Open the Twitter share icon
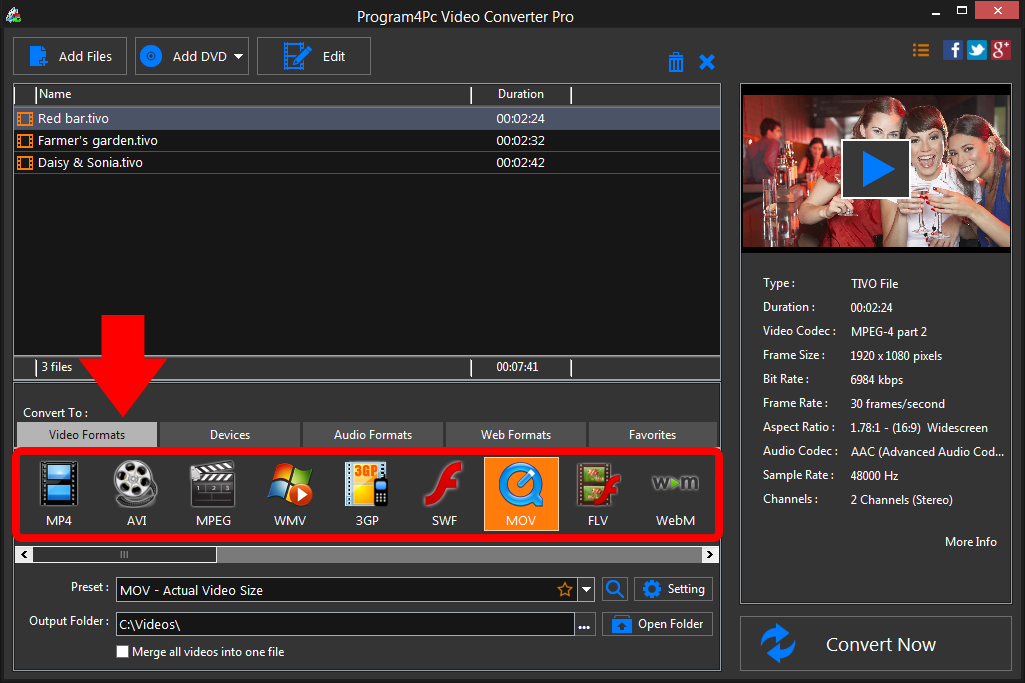 pos(977,50)
